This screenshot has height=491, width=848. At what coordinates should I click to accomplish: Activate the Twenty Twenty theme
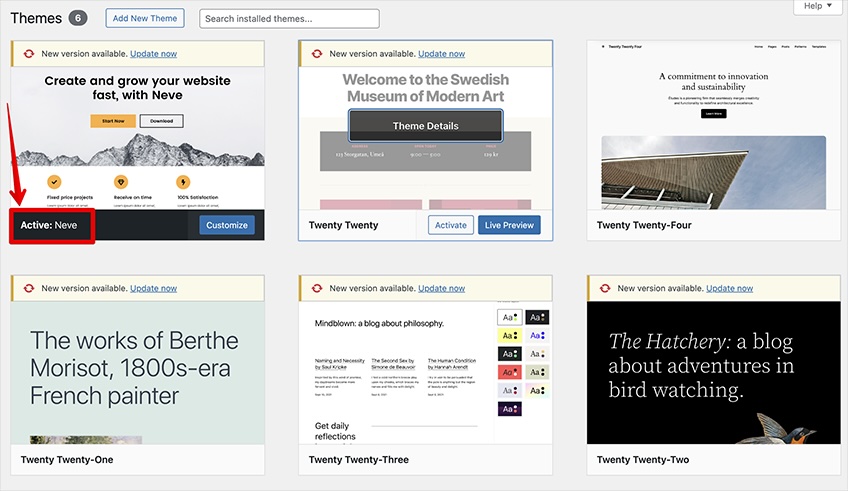pos(450,225)
